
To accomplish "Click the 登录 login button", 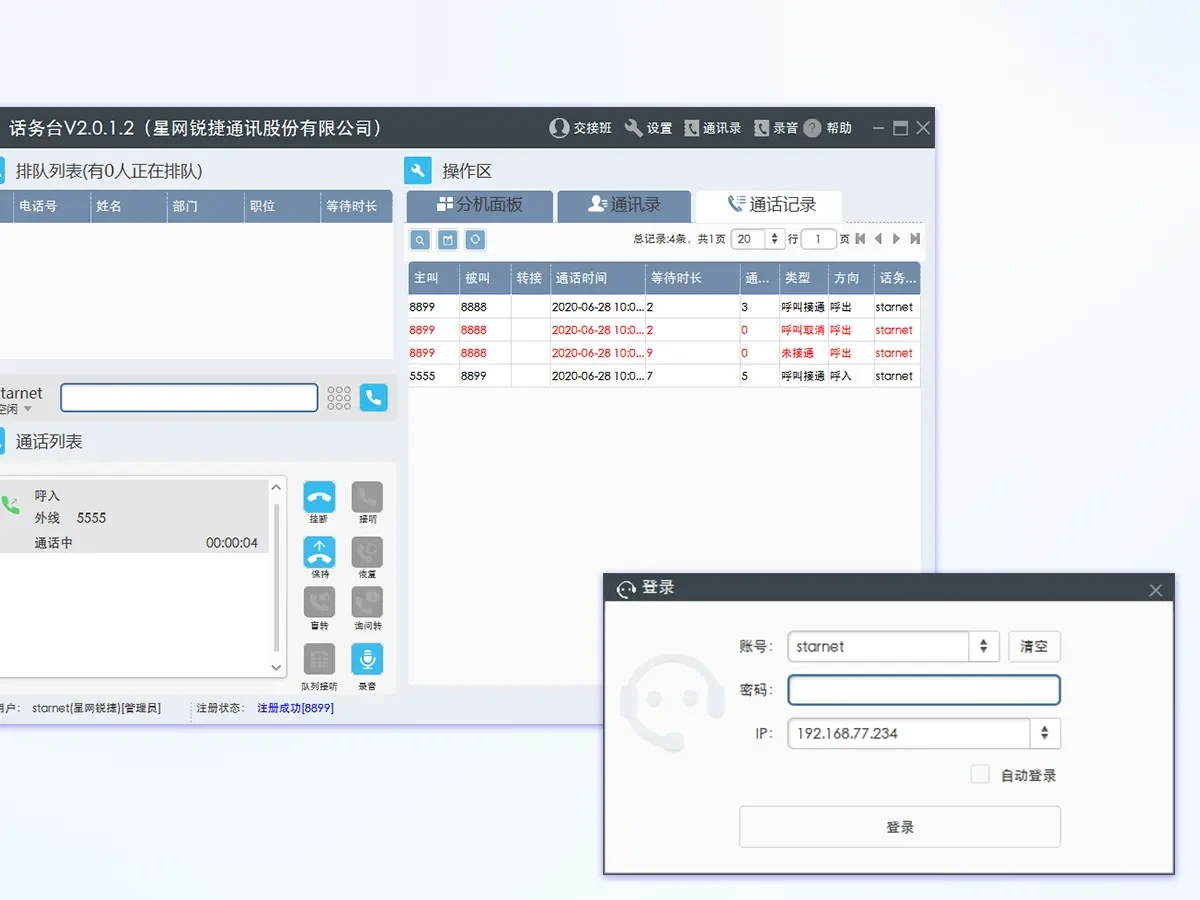I will 900,827.
